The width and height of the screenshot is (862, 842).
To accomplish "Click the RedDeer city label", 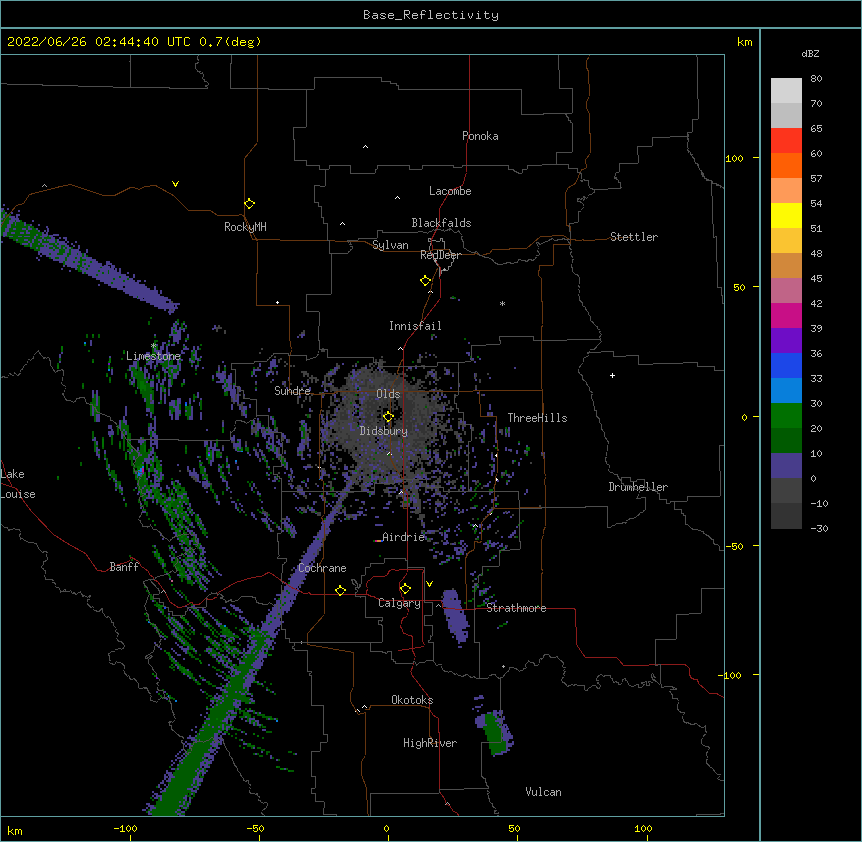I will pyautogui.click(x=440, y=255).
